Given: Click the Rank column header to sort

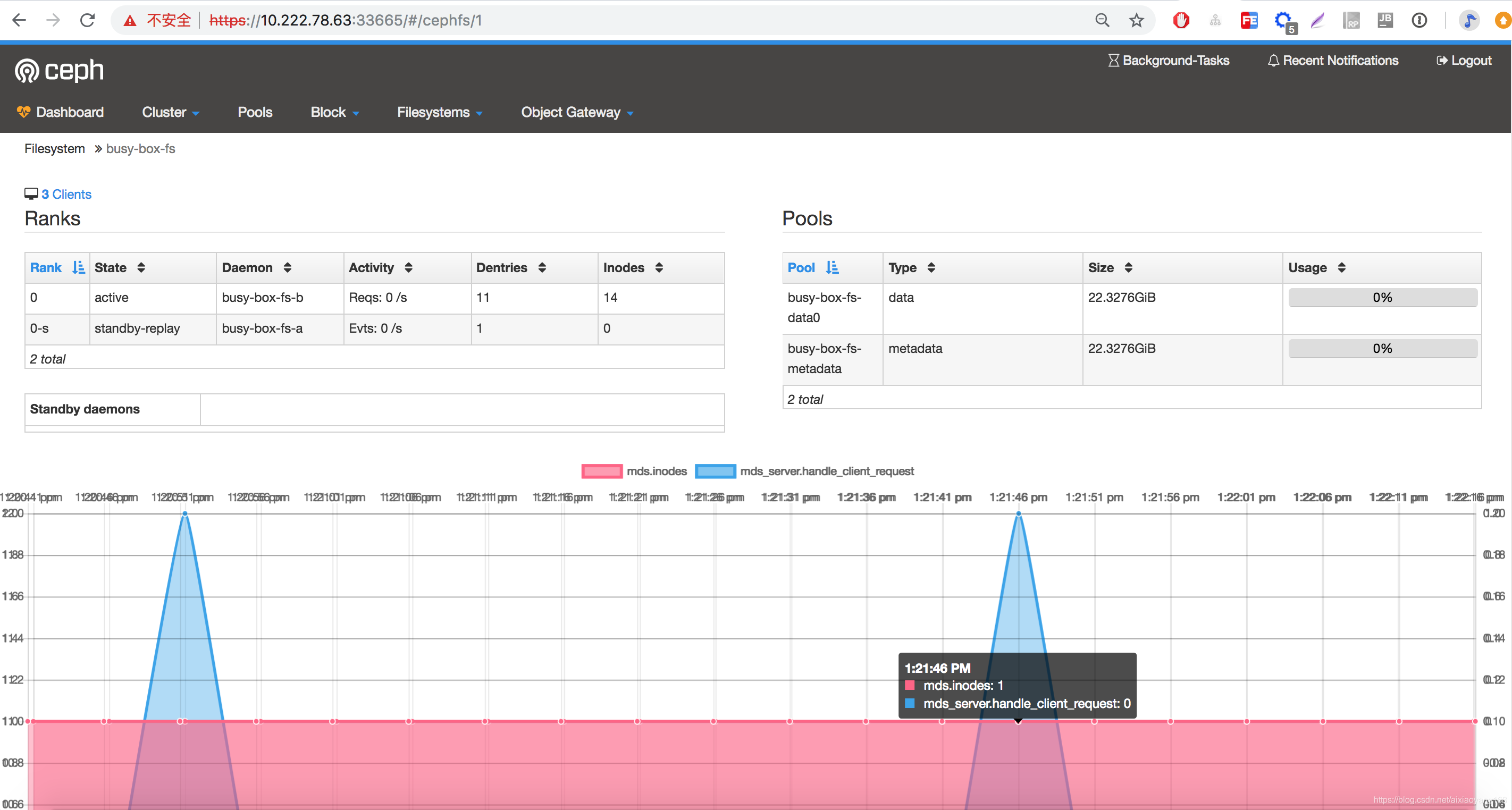Looking at the screenshot, I should [x=55, y=267].
